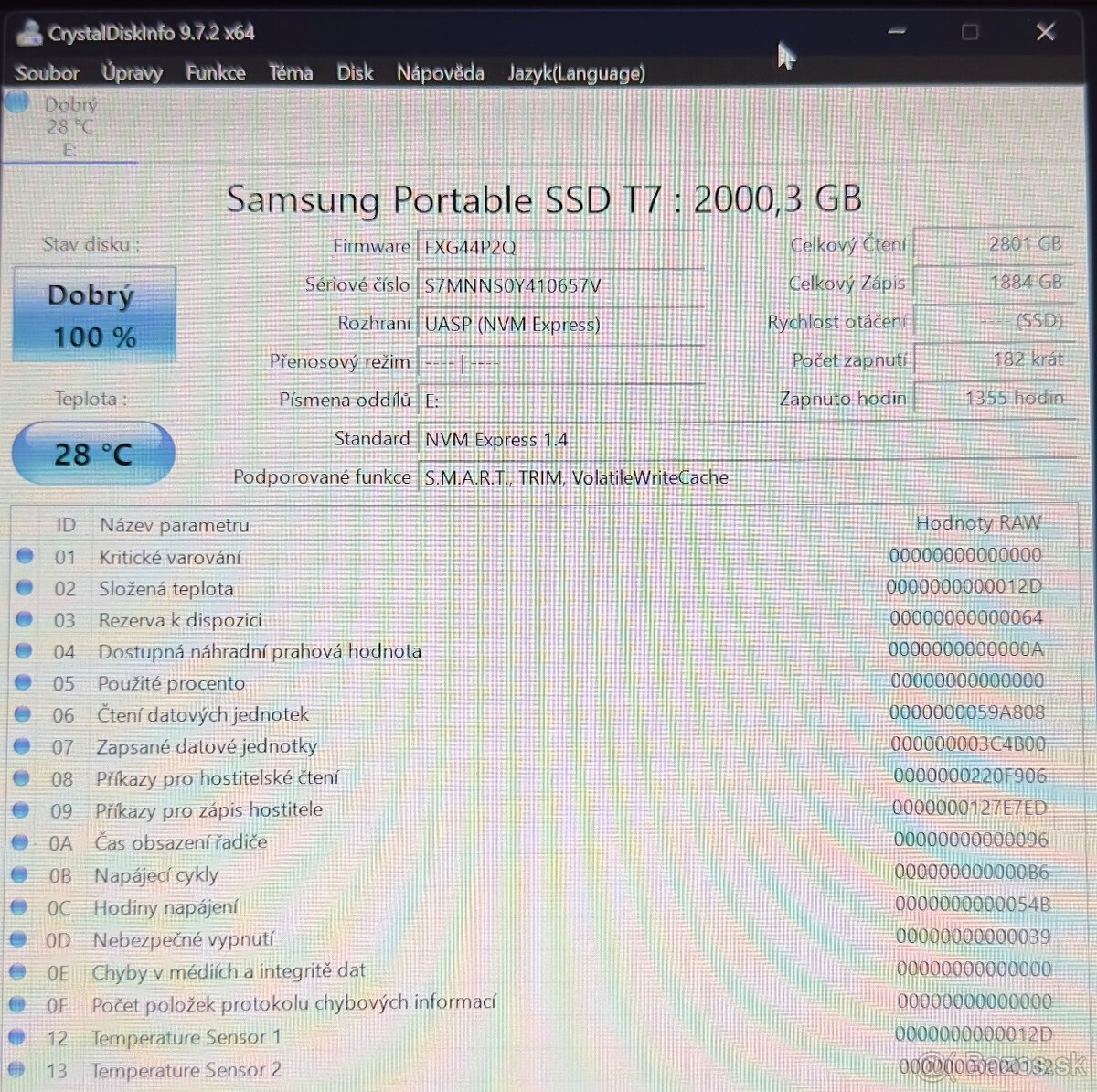Open the Soubor menu
The width and height of the screenshot is (1097, 1092).
(x=48, y=73)
